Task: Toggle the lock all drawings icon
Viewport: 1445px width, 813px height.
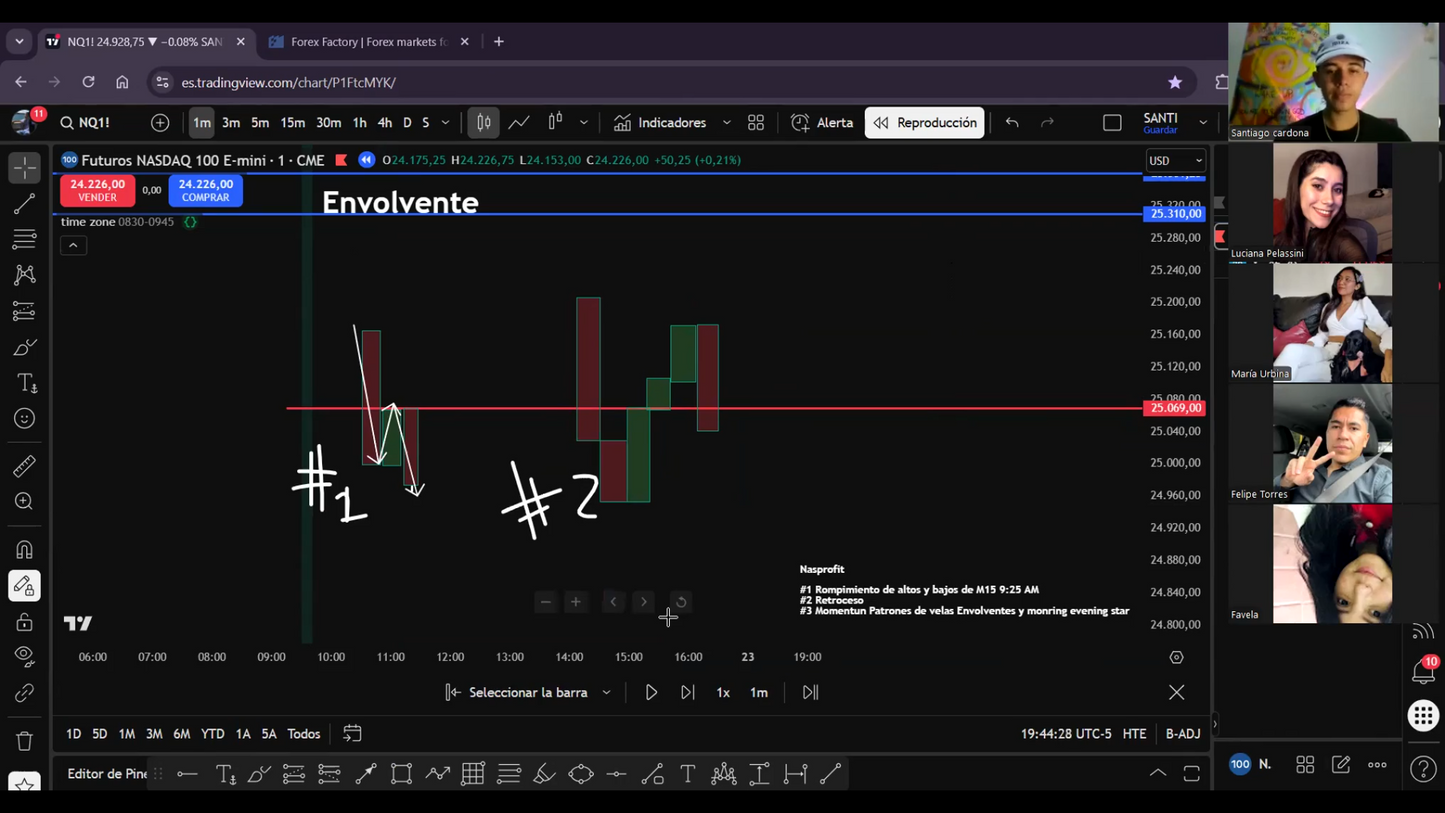Action: 24,621
